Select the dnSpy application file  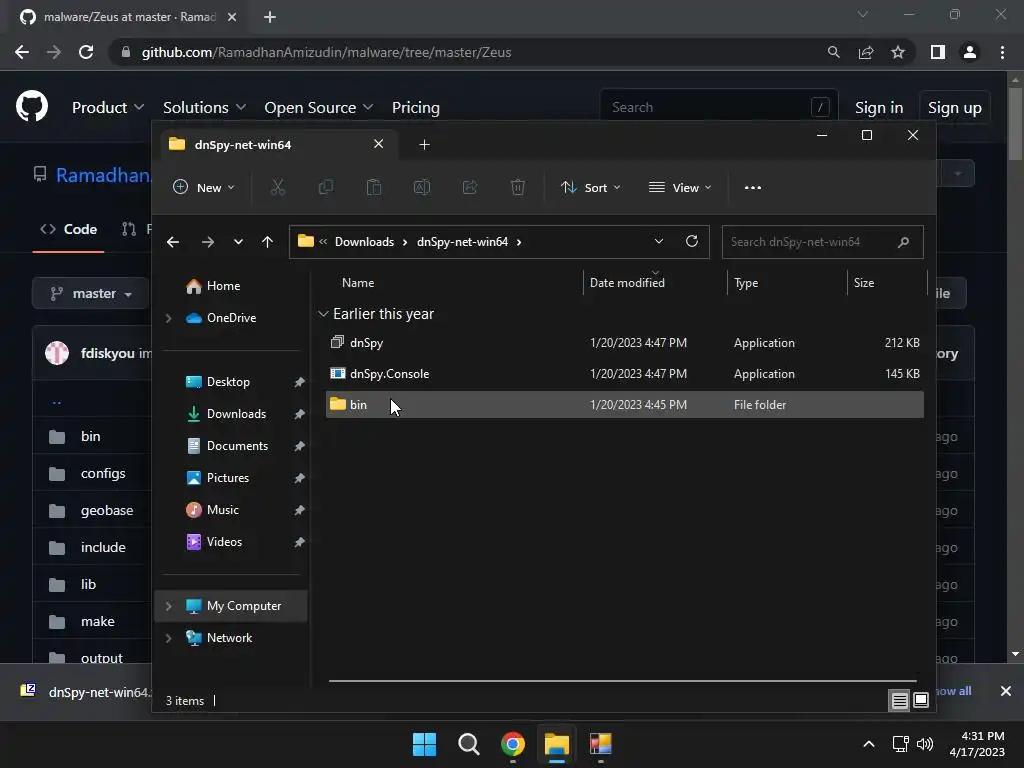click(624, 343)
